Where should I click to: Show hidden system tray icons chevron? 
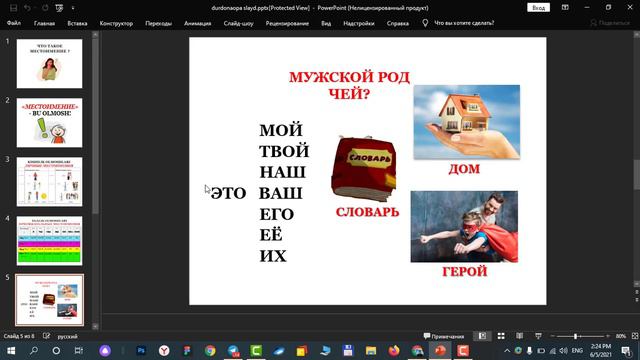pyautogui.click(x=507, y=351)
